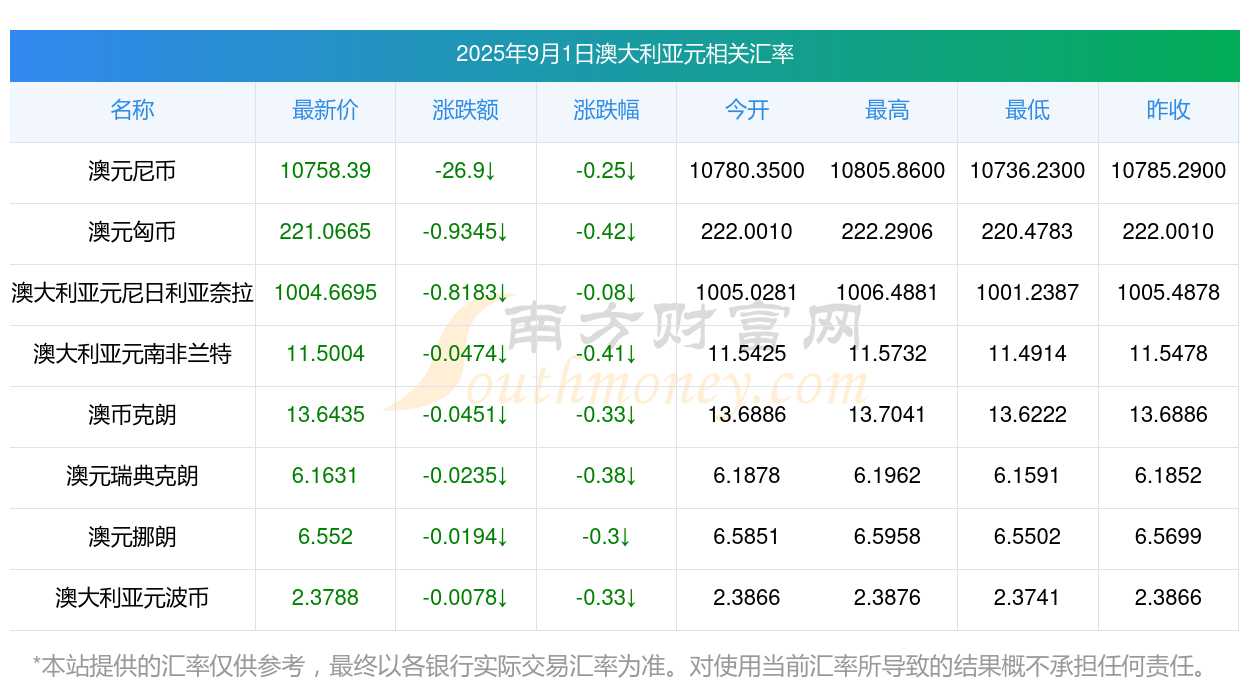
Task: Click change percent -0.25↓
Action: 606,171
